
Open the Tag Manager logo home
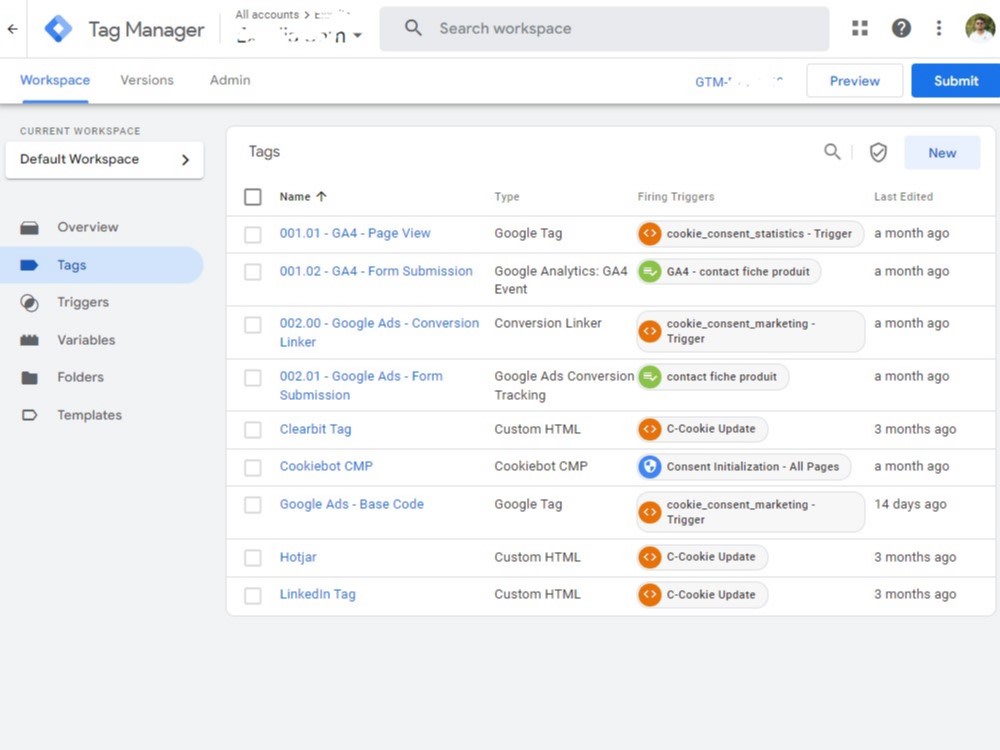[x=58, y=29]
